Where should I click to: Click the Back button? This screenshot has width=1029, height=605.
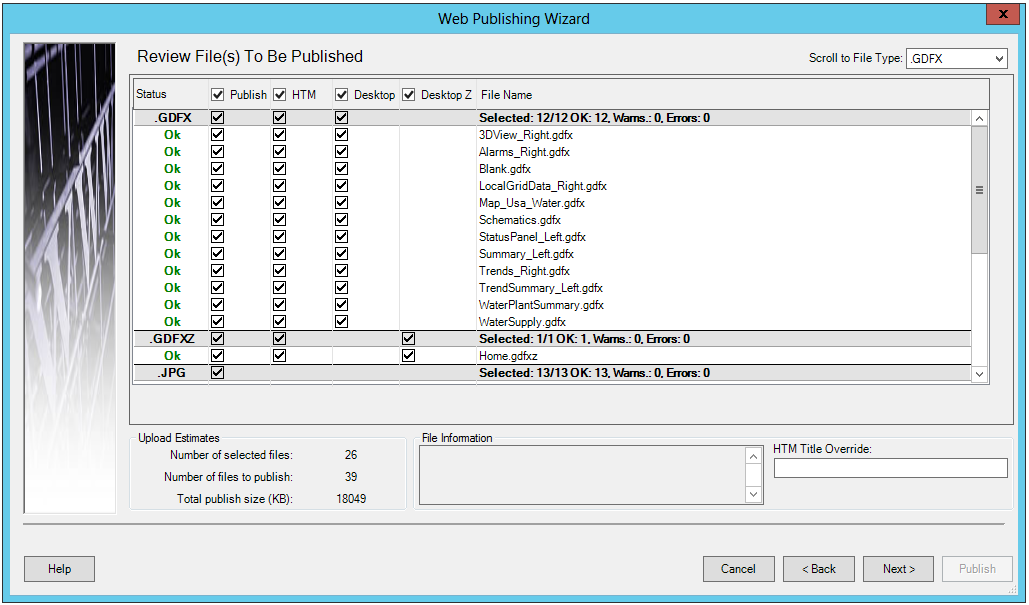point(818,569)
